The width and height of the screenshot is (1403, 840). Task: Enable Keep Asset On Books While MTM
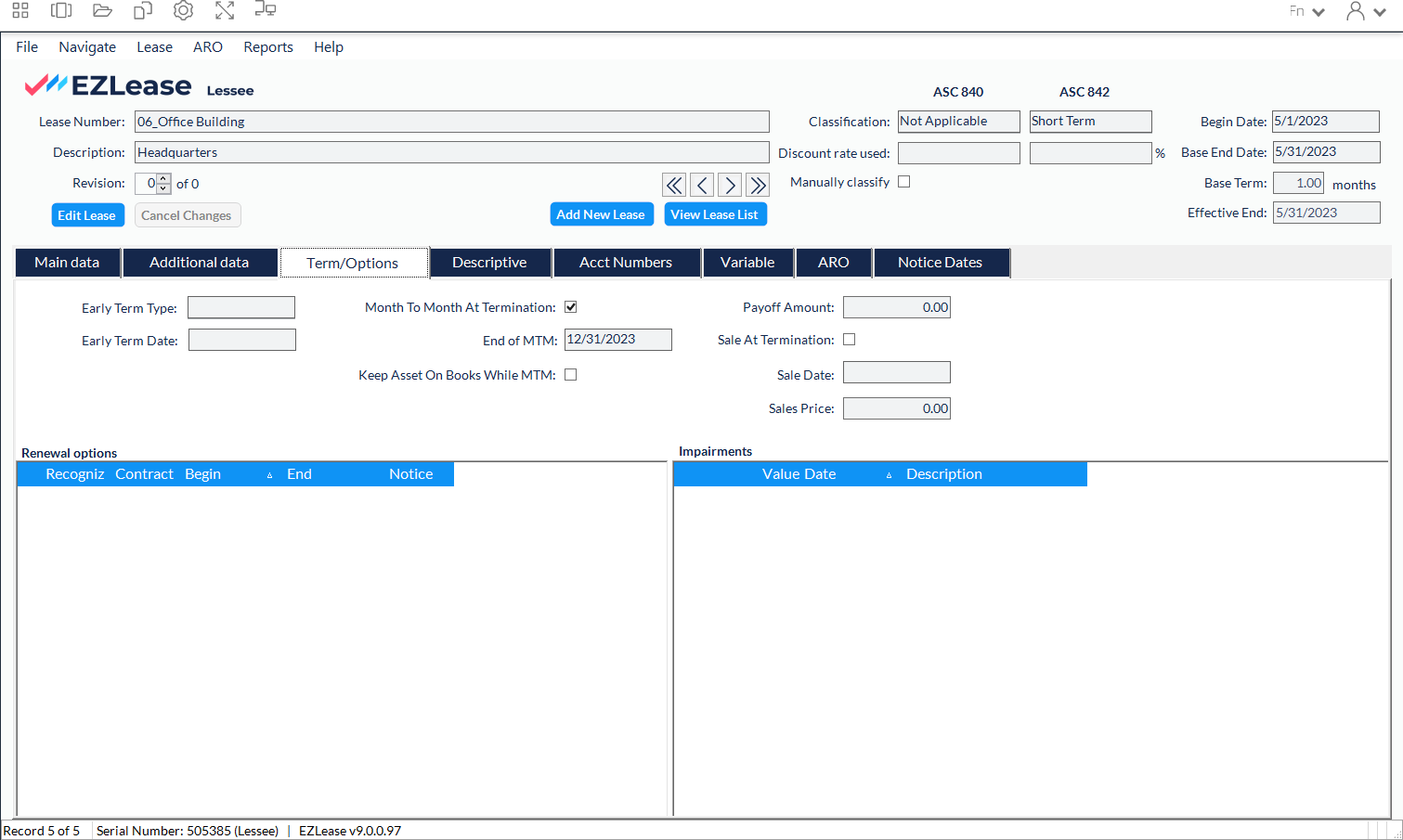tap(571, 375)
